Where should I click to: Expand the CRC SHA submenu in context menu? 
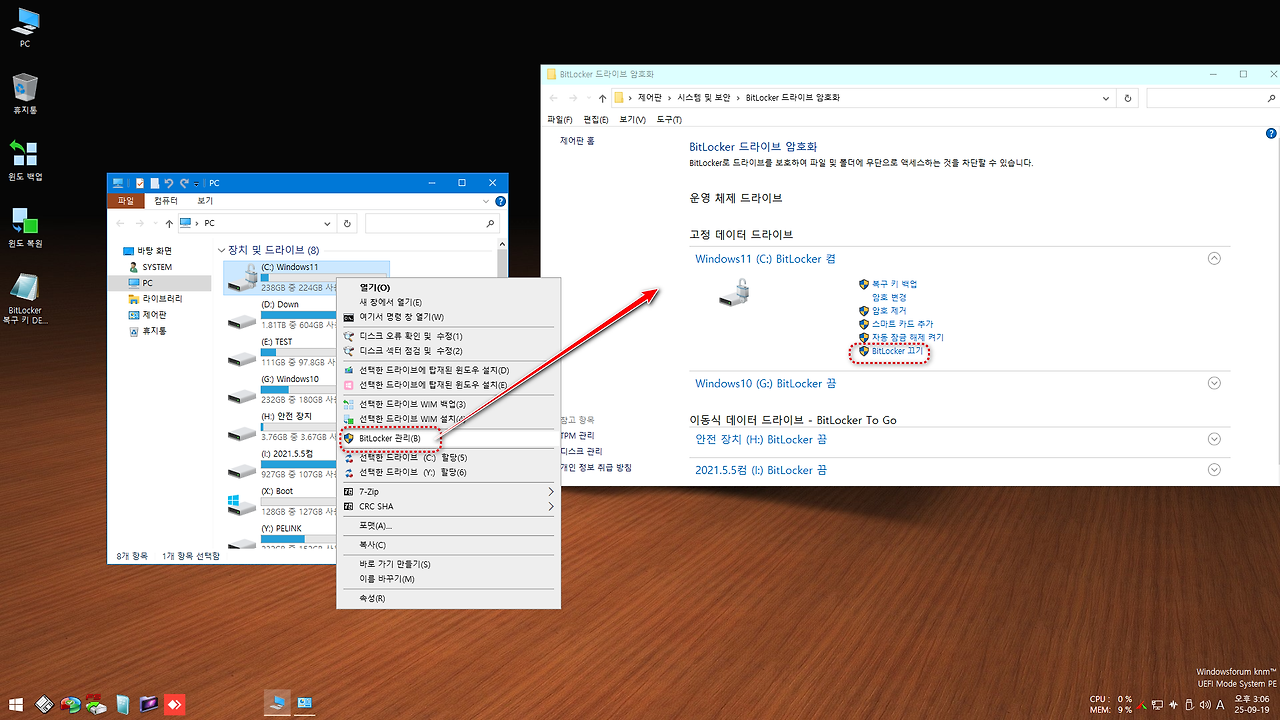point(550,507)
